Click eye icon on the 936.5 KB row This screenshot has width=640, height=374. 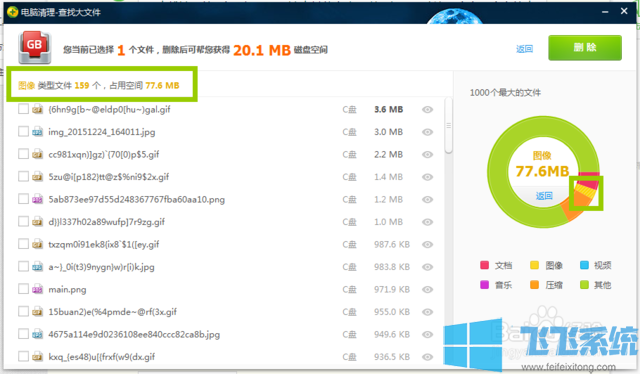427,357
